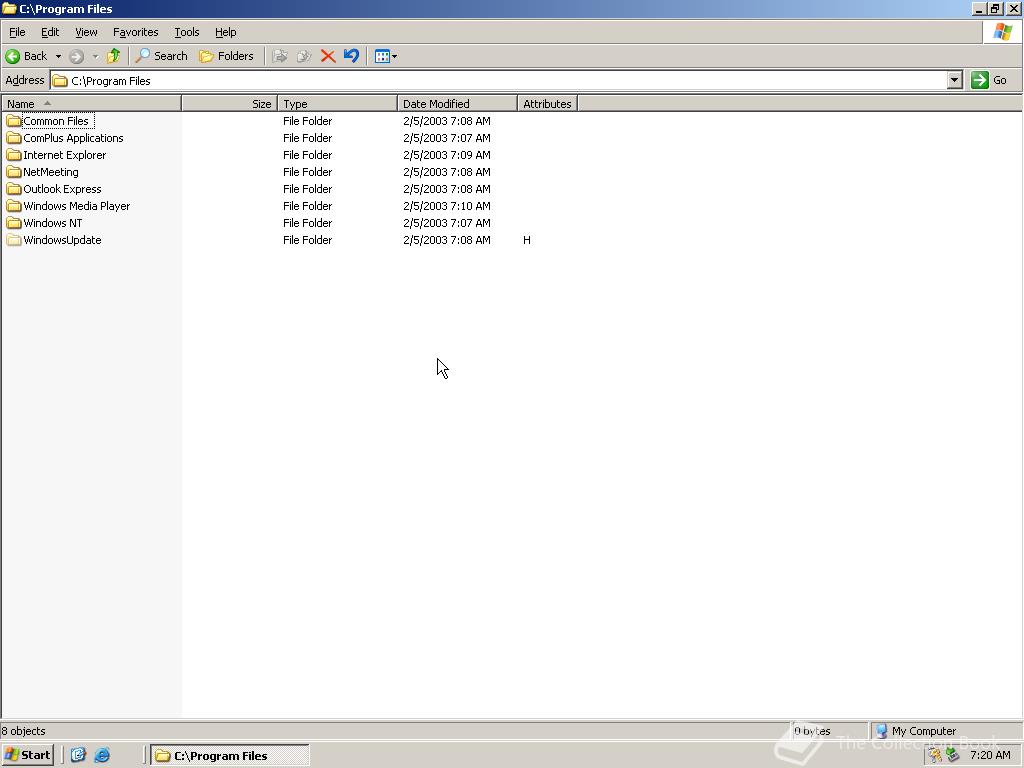
Task: Sort by Date Modified column header
Action: pyautogui.click(x=457, y=103)
